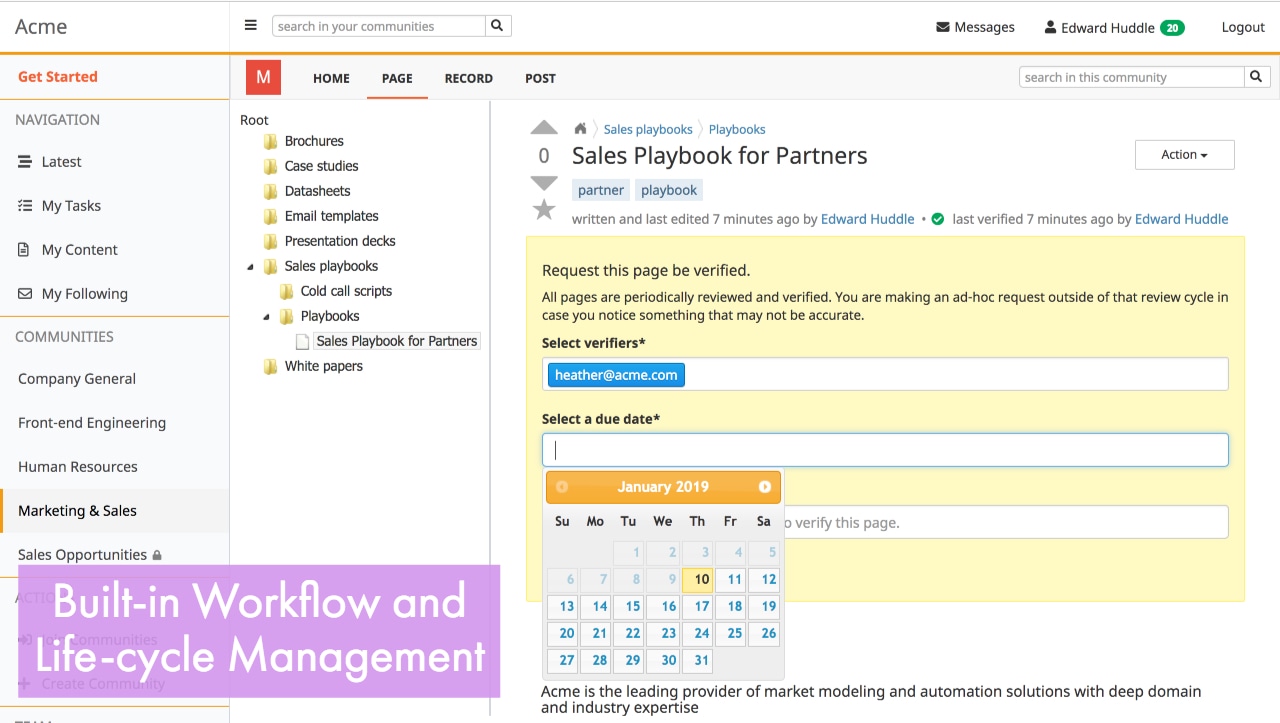This screenshot has height=723, width=1280.
Task: Pick January 27 in calendar
Action: pos(563,660)
